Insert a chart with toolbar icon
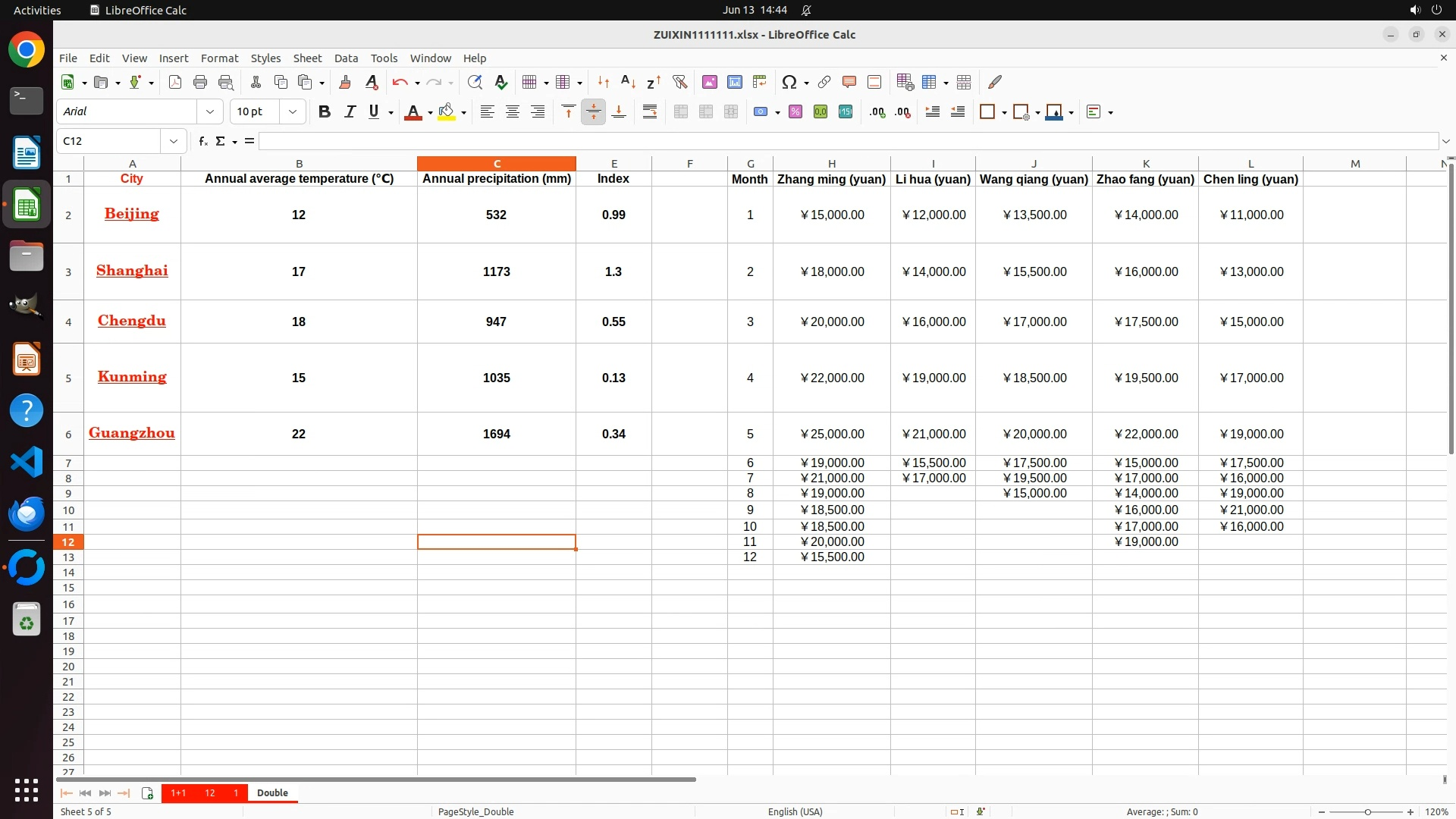 pos(734,82)
